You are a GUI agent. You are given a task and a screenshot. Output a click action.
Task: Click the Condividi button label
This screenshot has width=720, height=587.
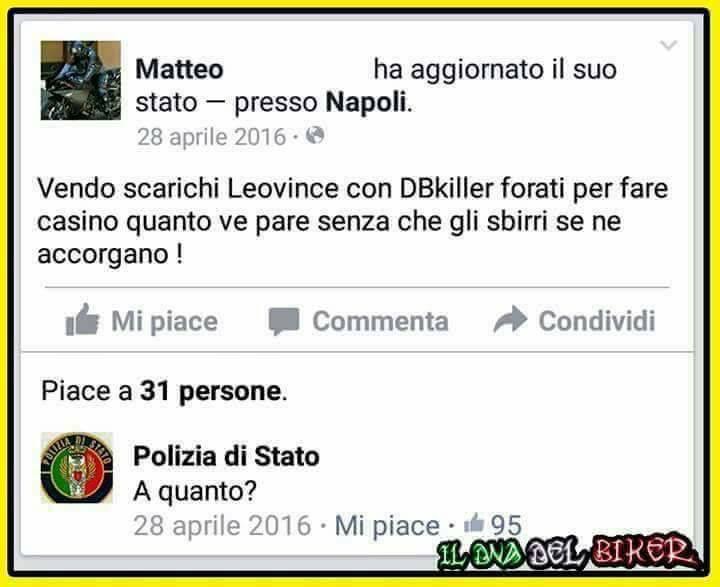pyautogui.click(x=597, y=321)
